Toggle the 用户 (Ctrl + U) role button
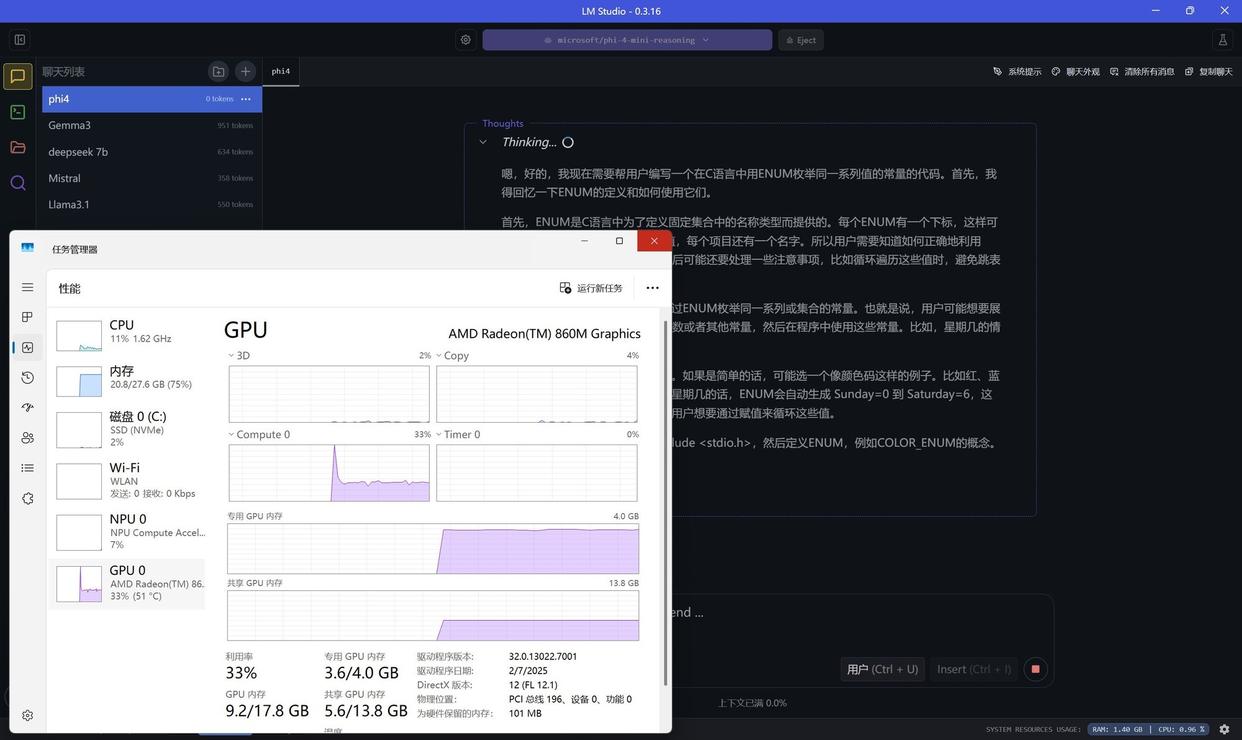Image resolution: width=1242 pixels, height=740 pixels. [882, 669]
